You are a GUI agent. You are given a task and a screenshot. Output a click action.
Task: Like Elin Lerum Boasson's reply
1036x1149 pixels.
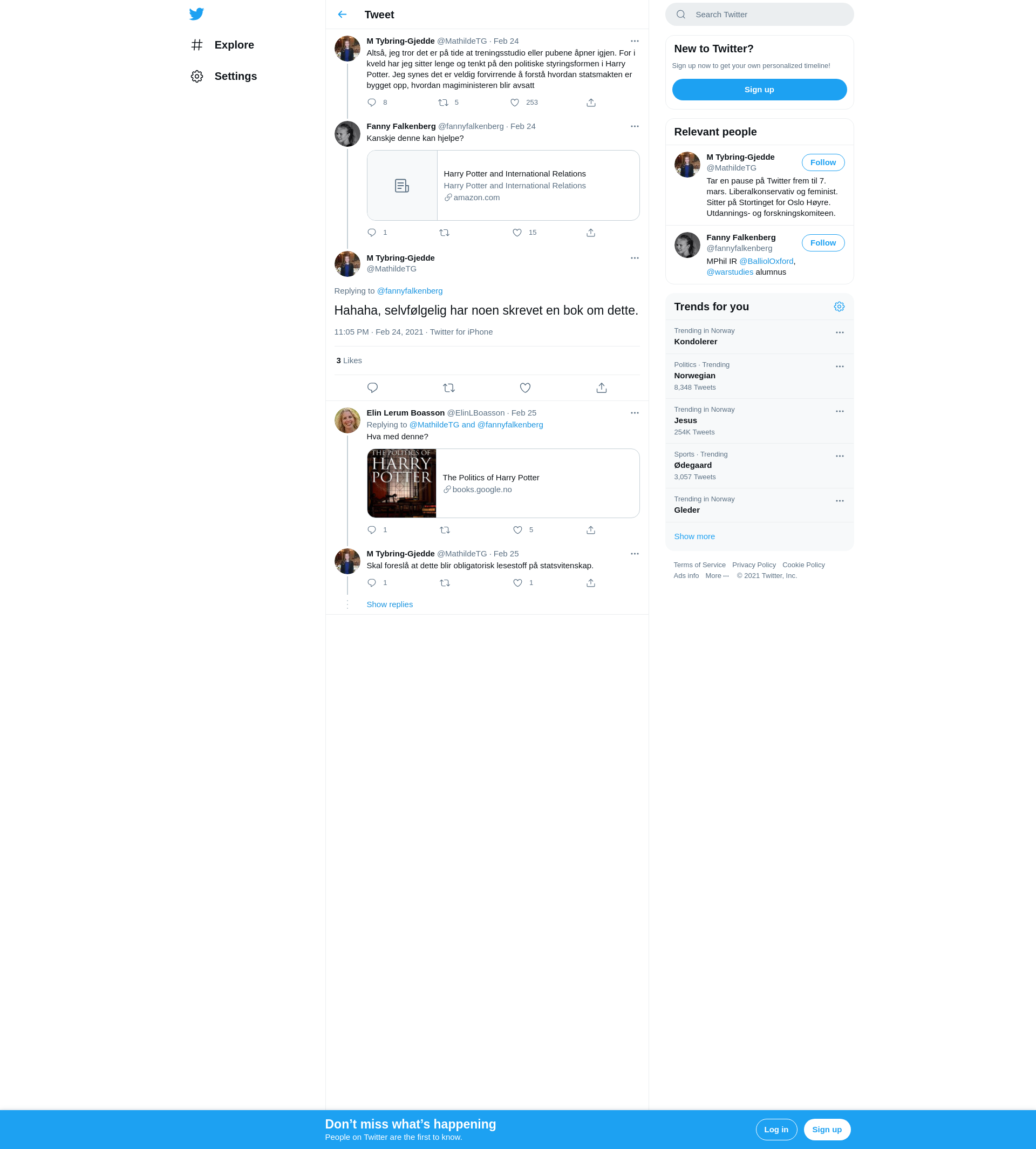point(517,529)
